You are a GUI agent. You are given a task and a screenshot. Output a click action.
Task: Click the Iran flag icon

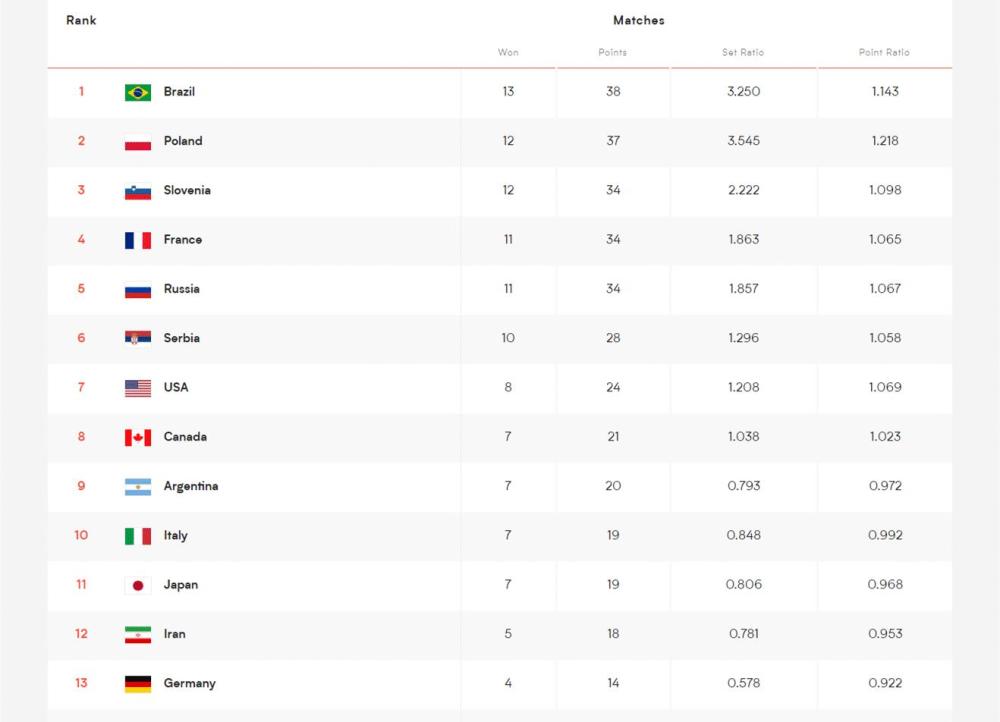click(x=138, y=635)
